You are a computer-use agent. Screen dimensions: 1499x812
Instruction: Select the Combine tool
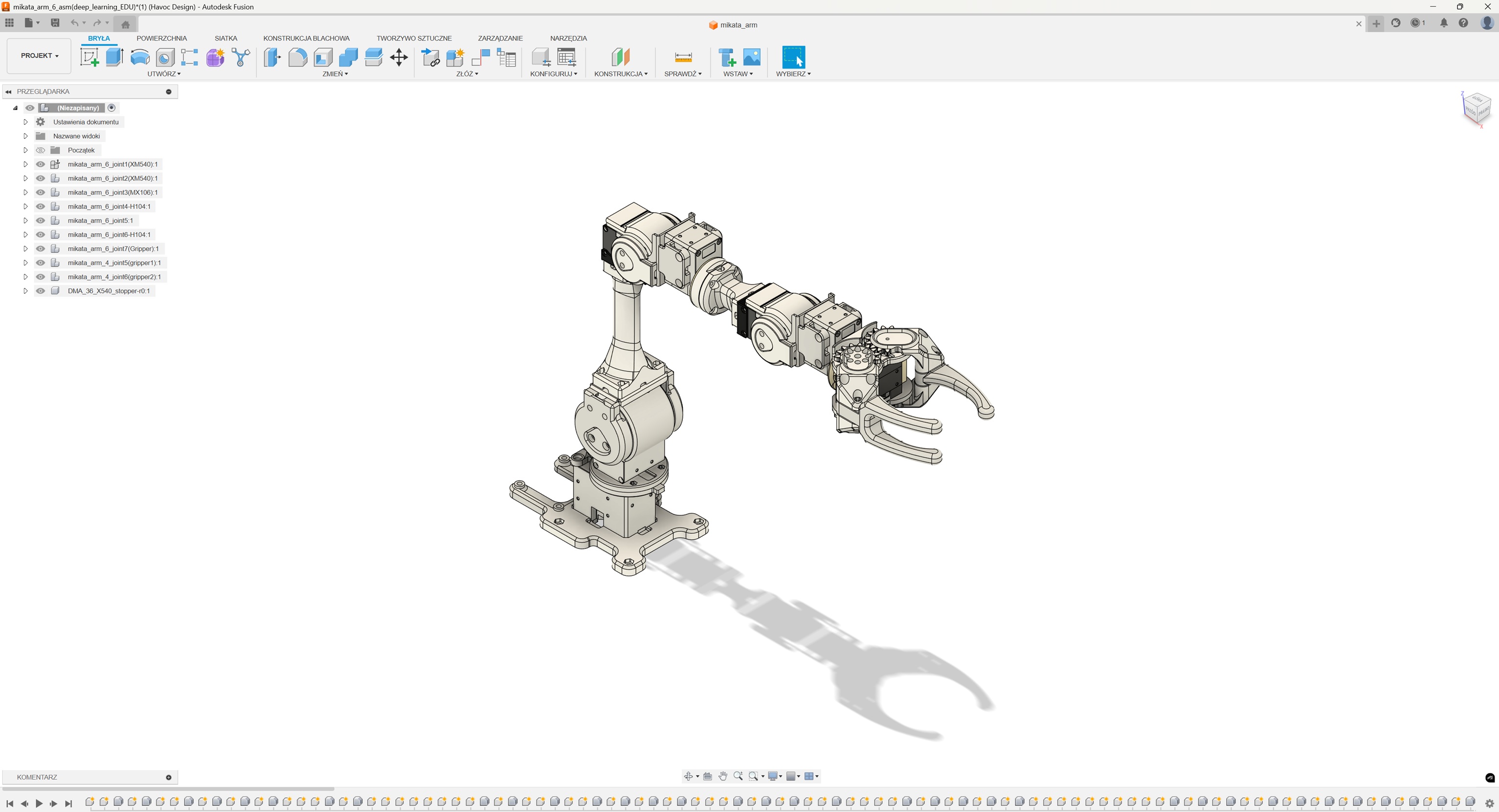tap(348, 57)
